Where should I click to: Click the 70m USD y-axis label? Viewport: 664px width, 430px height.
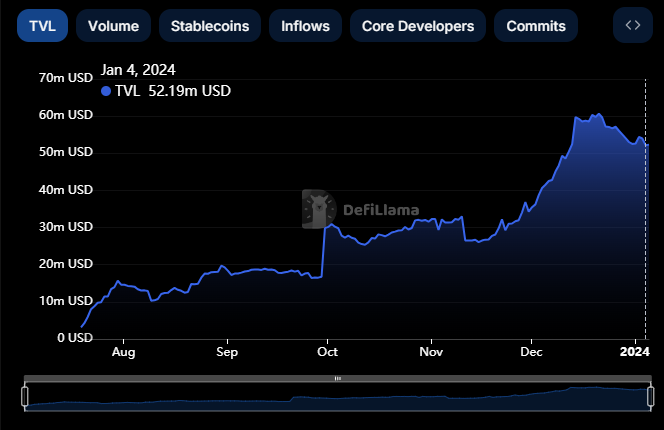(66, 78)
